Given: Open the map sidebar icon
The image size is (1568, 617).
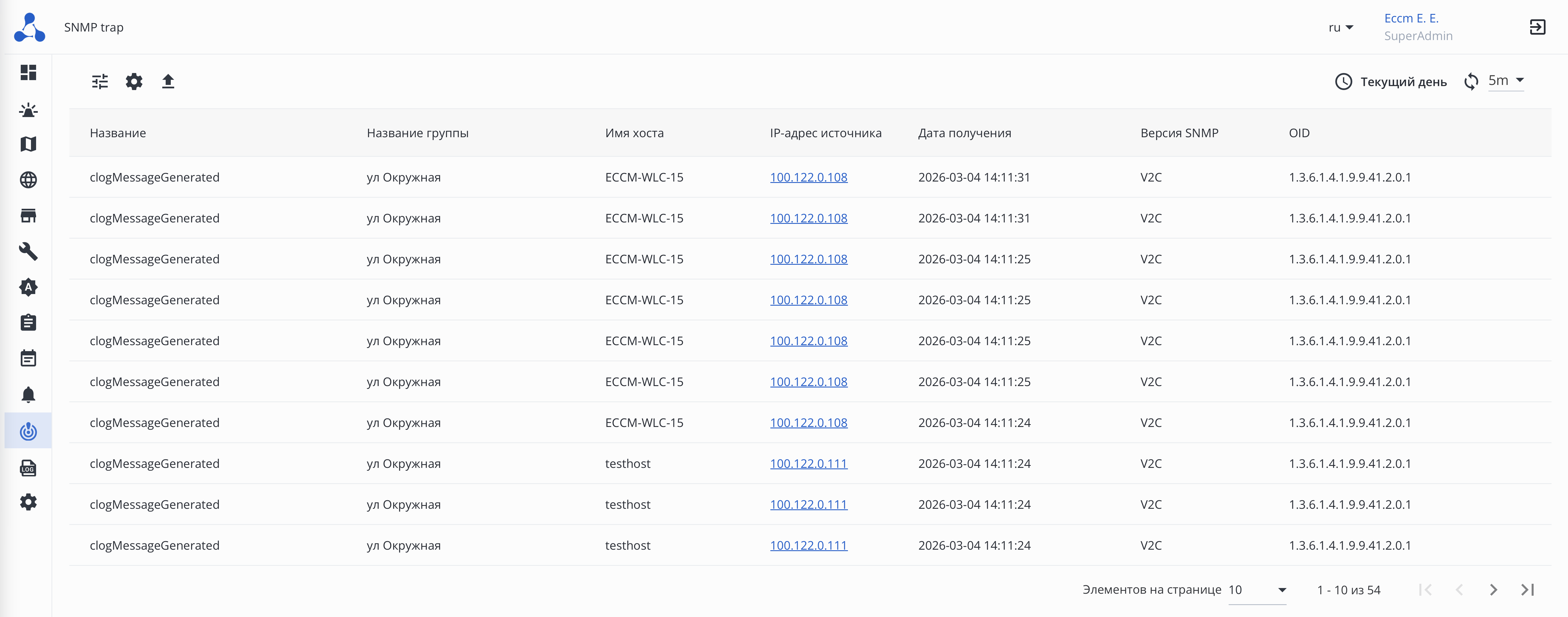Looking at the screenshot, I should (29, 144).
